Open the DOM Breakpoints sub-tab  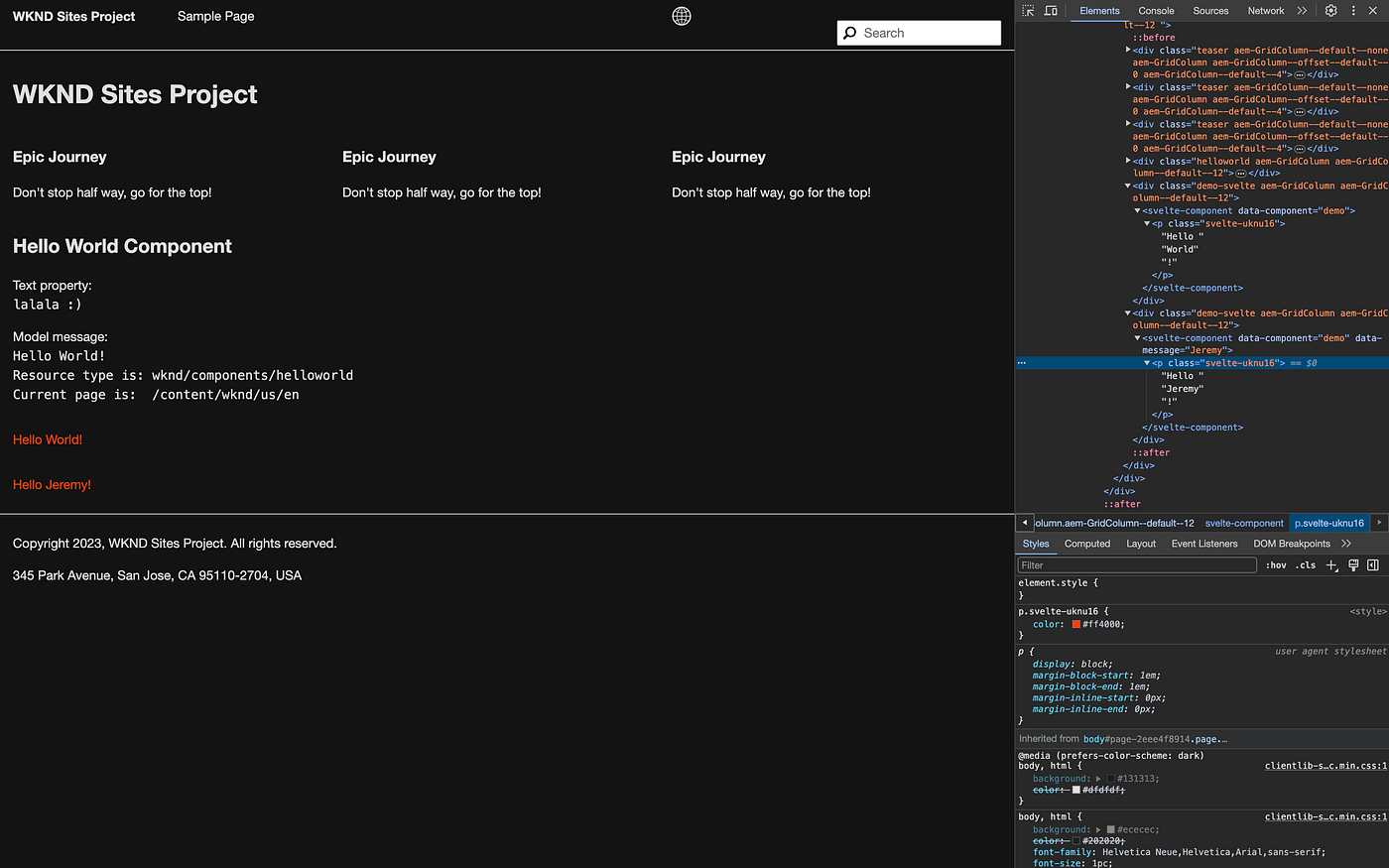tap(1292, 544)
